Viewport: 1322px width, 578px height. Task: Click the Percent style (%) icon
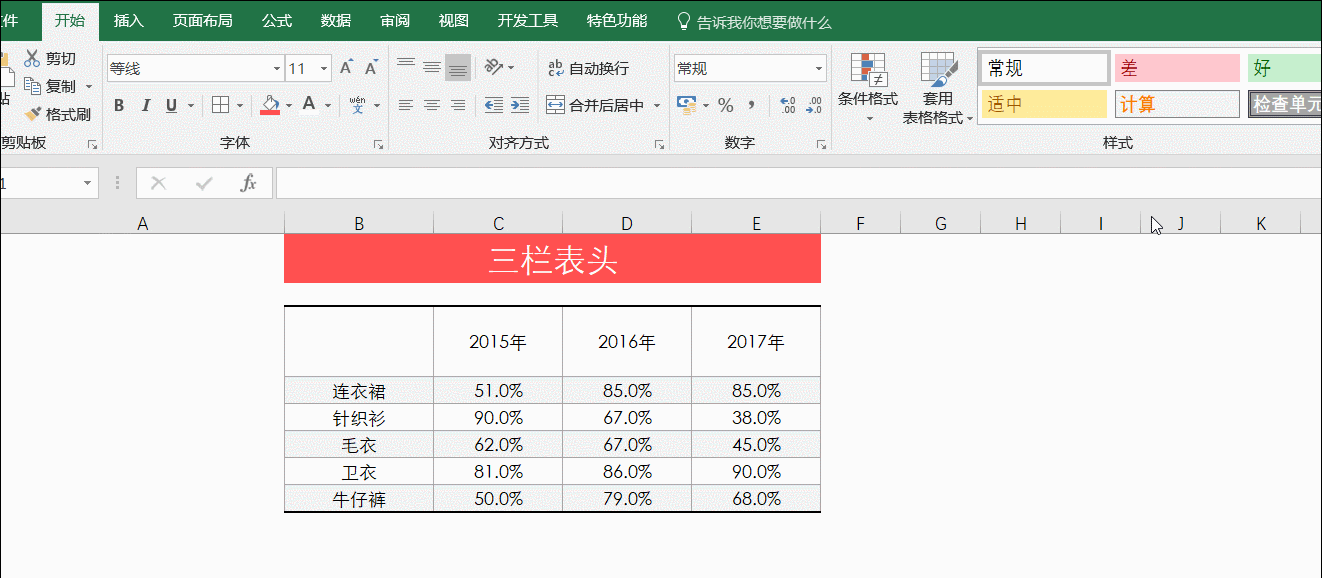coord(726,104)
